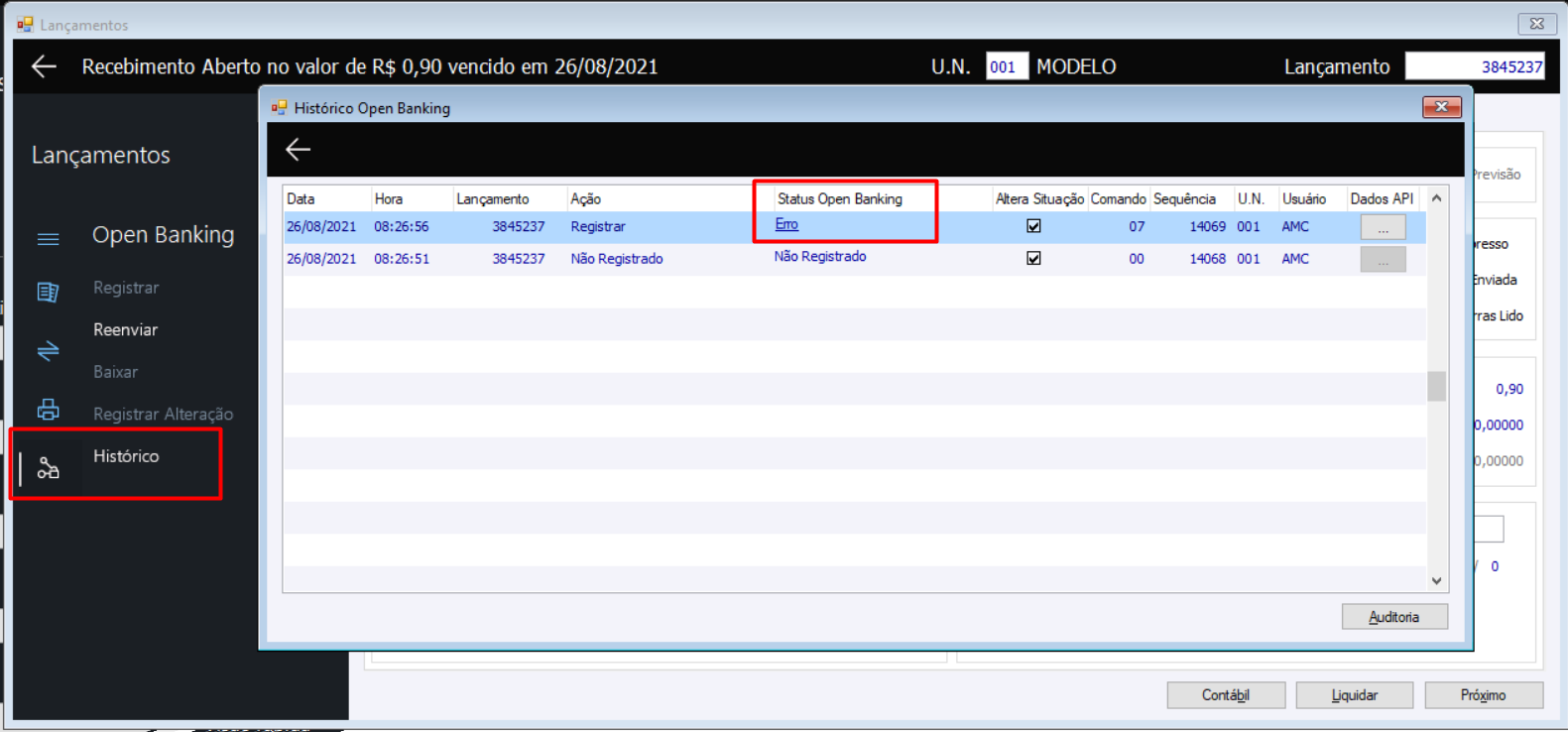Viewport: 1568px width, 732px height.
Task: Toggle Altera Situação checkbox in Registrar row
Action: pos(1033,226)
